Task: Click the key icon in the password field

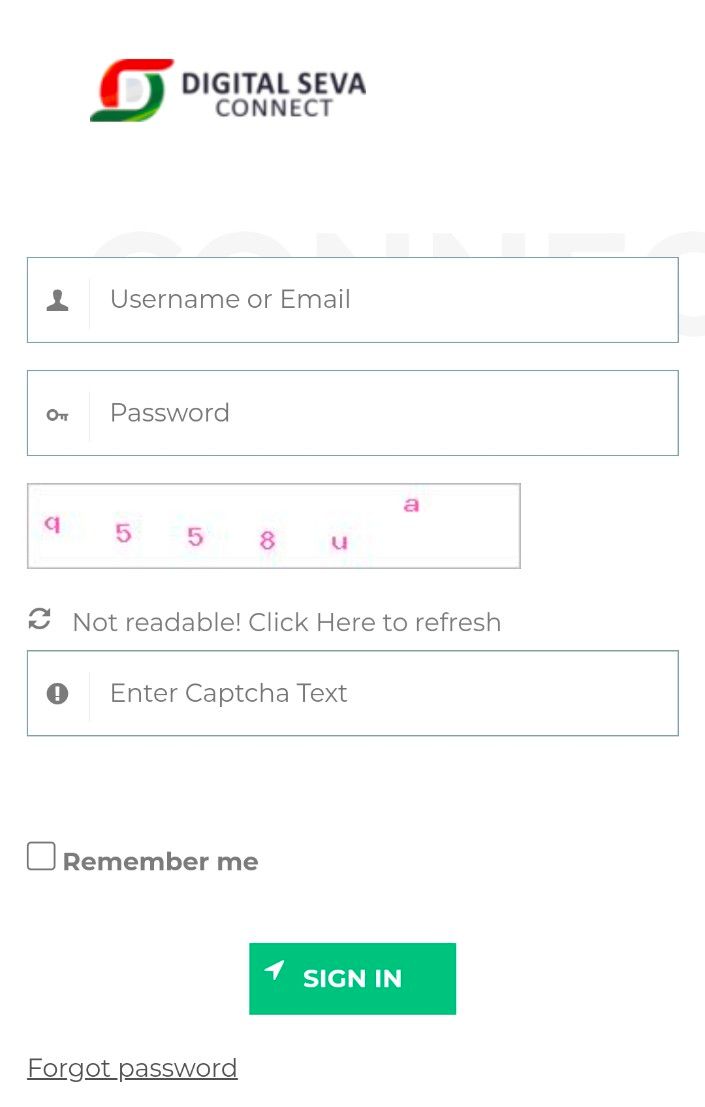Action: (x=58, y=413)
